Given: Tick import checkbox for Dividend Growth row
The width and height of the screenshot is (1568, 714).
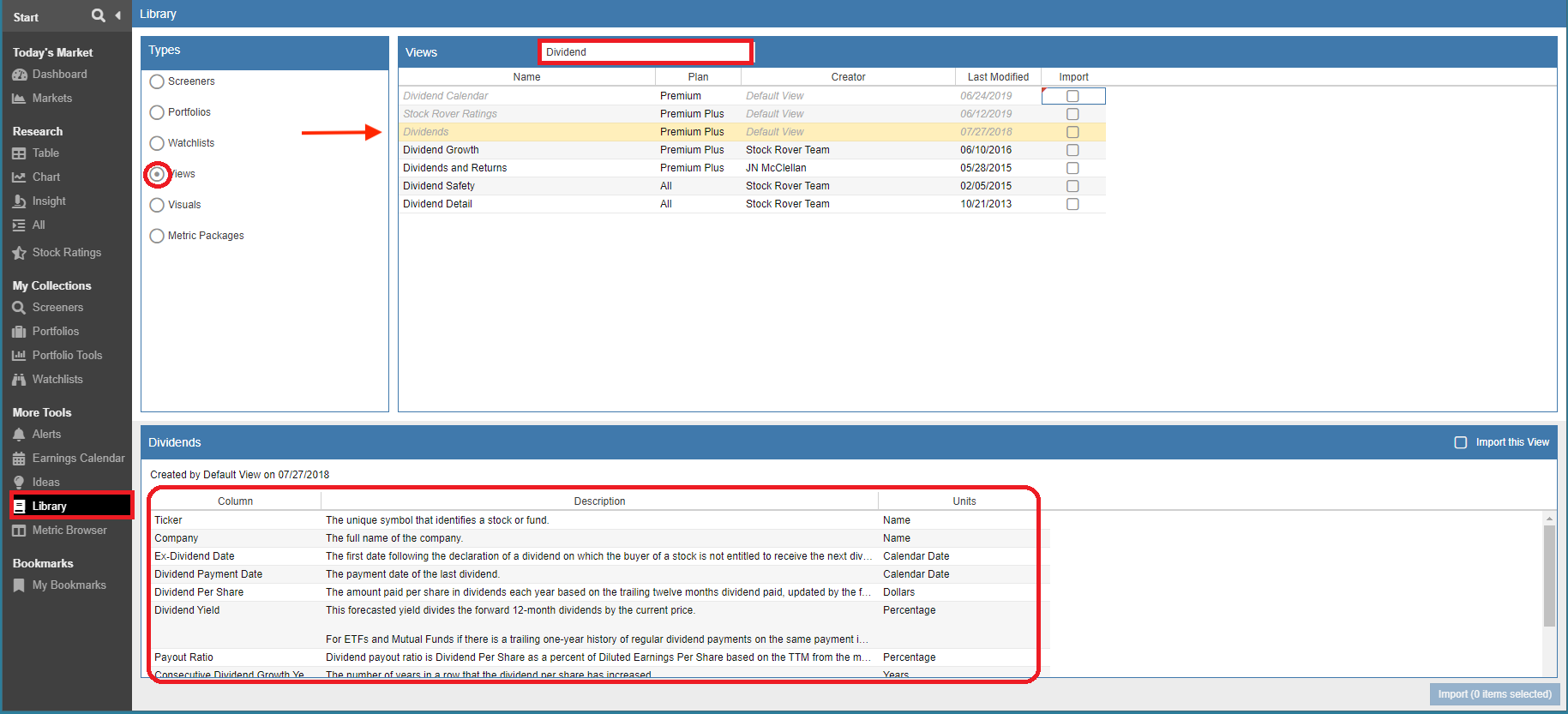Looking at the screenshot, I should (1072, 150).
